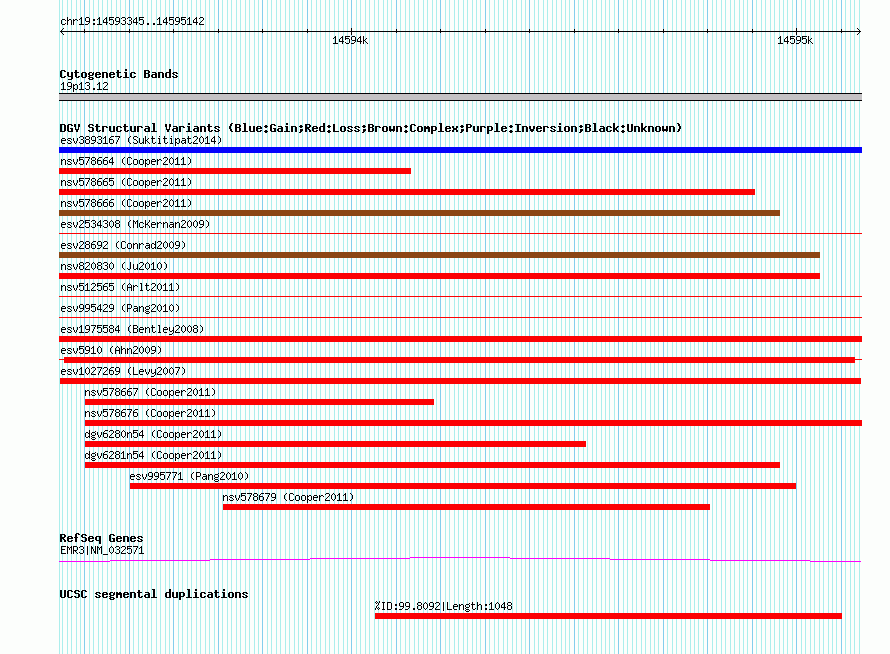Select the red esv5910 loss bar
Image resolution: width=890 pixels, height=654 pixels.
[x=459, y=360]
